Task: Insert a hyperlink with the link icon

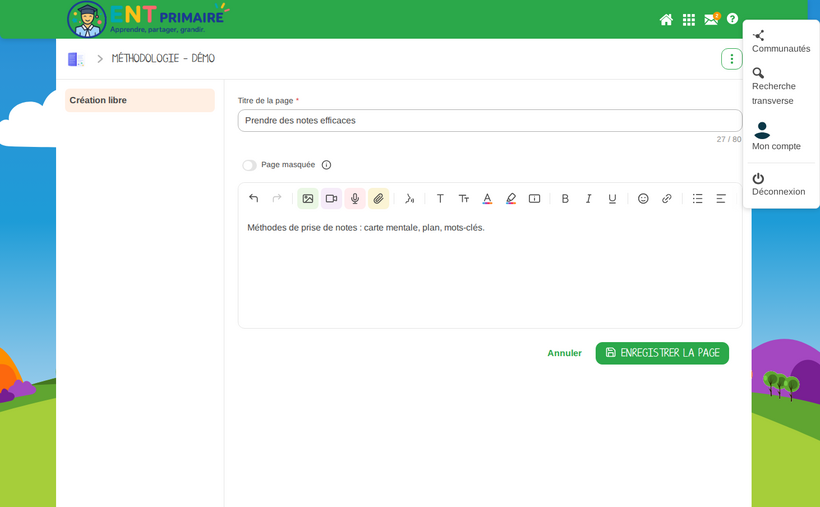Action: click(666, 198)
